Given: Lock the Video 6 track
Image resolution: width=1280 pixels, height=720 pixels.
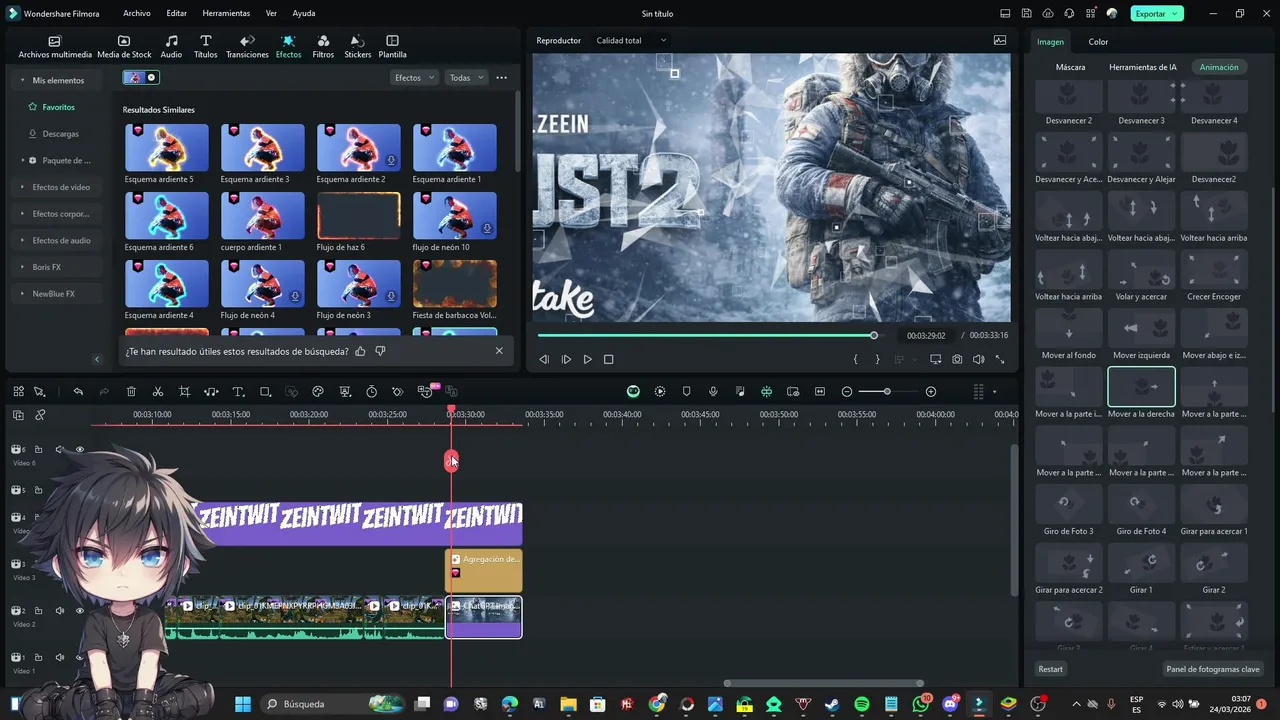Looking at the screenshot, I should pyautogui.click(x=39, y=450).
